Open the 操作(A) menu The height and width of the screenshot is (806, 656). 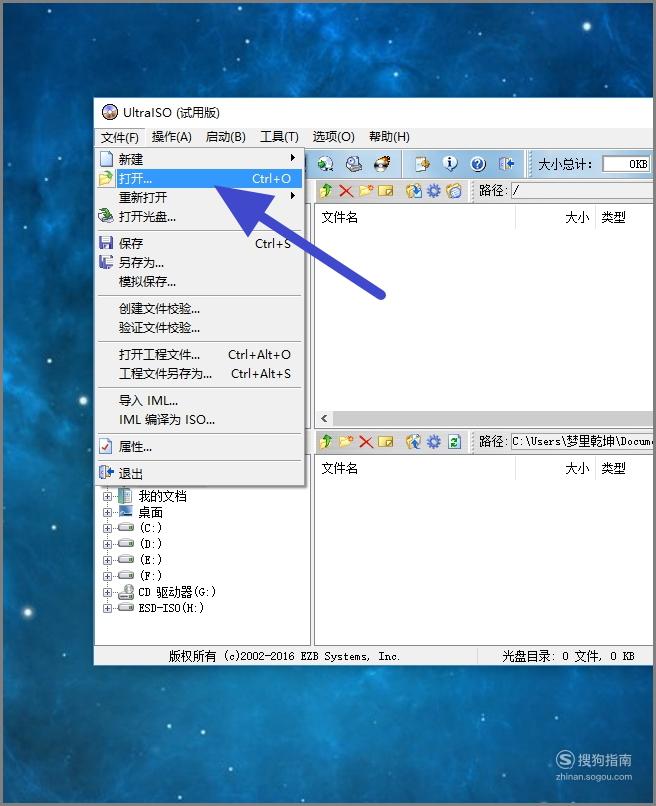pos(172,137)
